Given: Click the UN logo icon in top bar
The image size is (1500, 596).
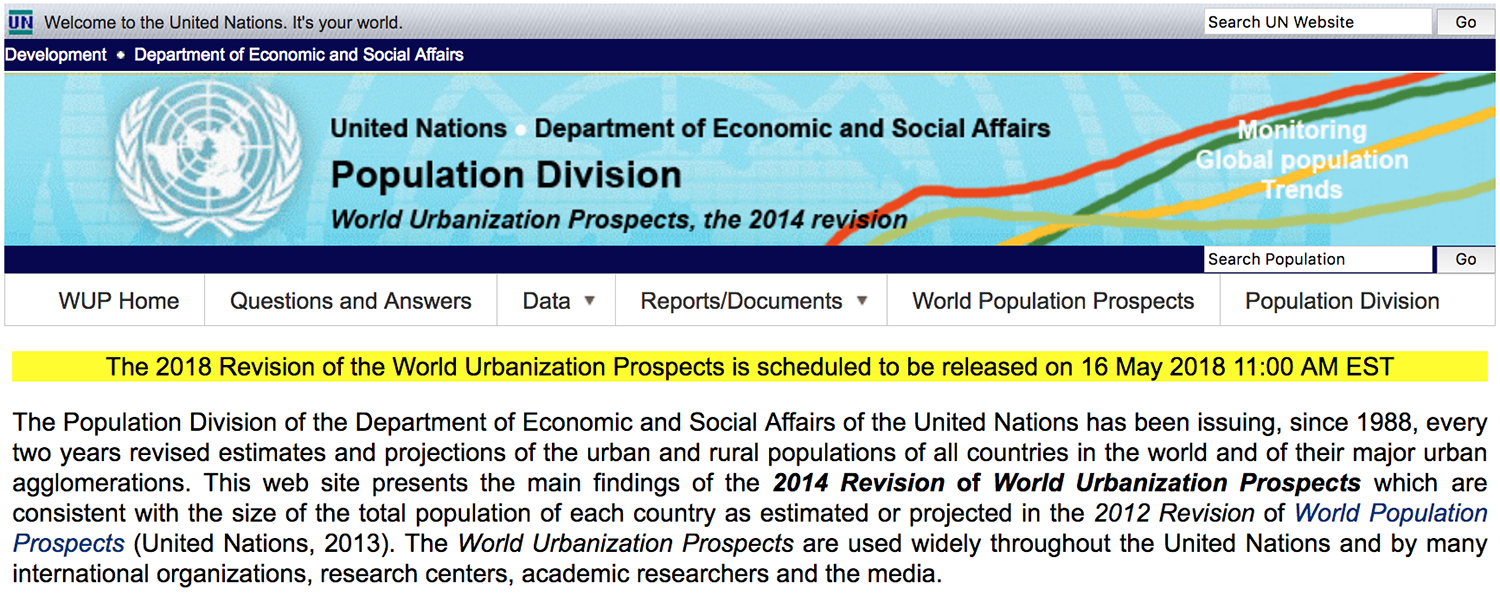Looking at the screenshot, I should click(19, 22).
